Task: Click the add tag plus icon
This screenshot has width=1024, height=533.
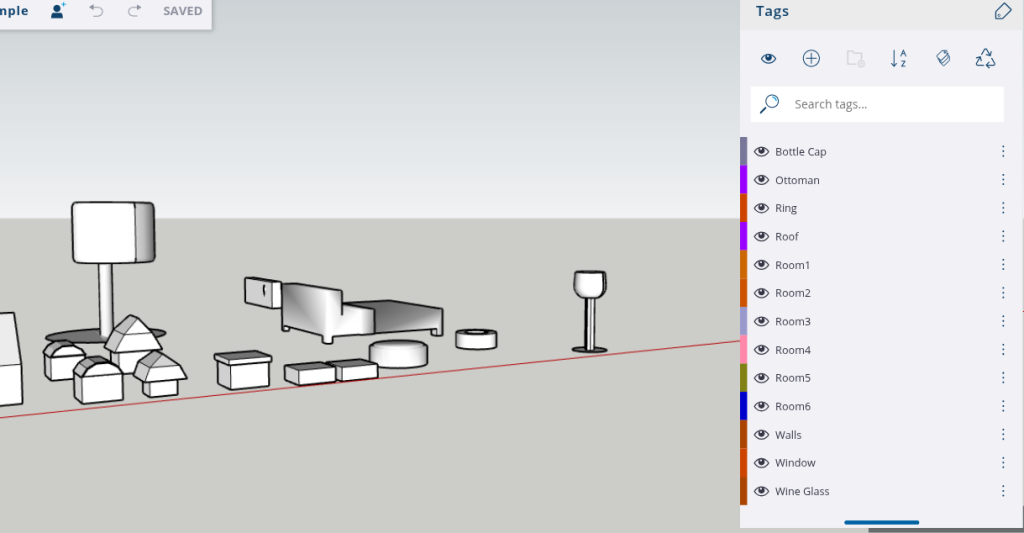Action: pyautogui.click(x=811, y=58)
